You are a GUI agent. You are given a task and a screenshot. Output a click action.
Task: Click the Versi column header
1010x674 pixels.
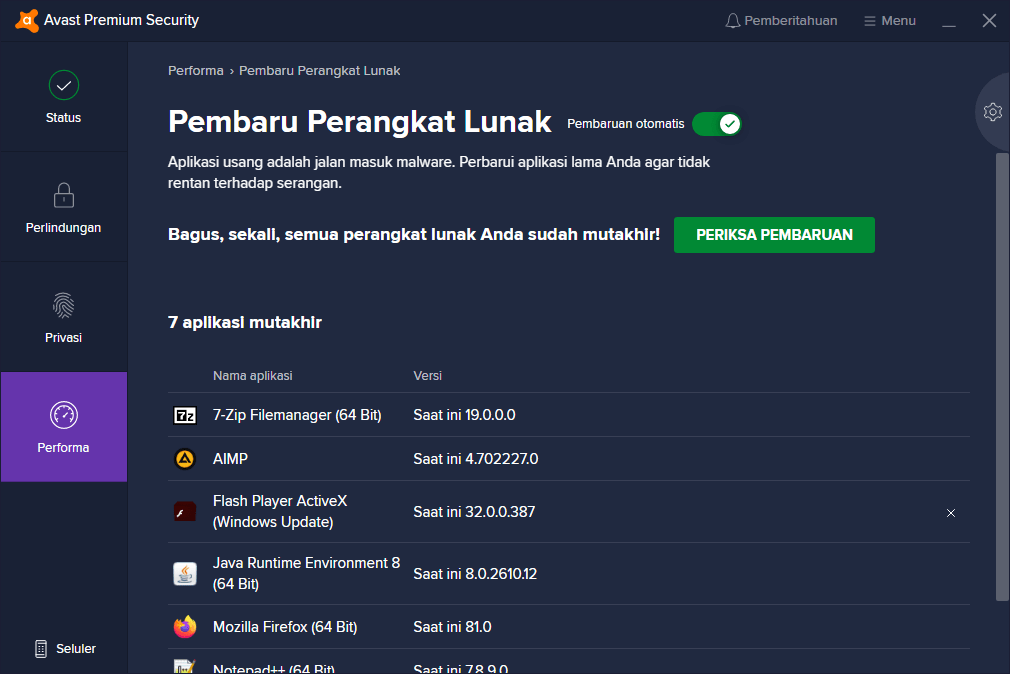[427, 376]
